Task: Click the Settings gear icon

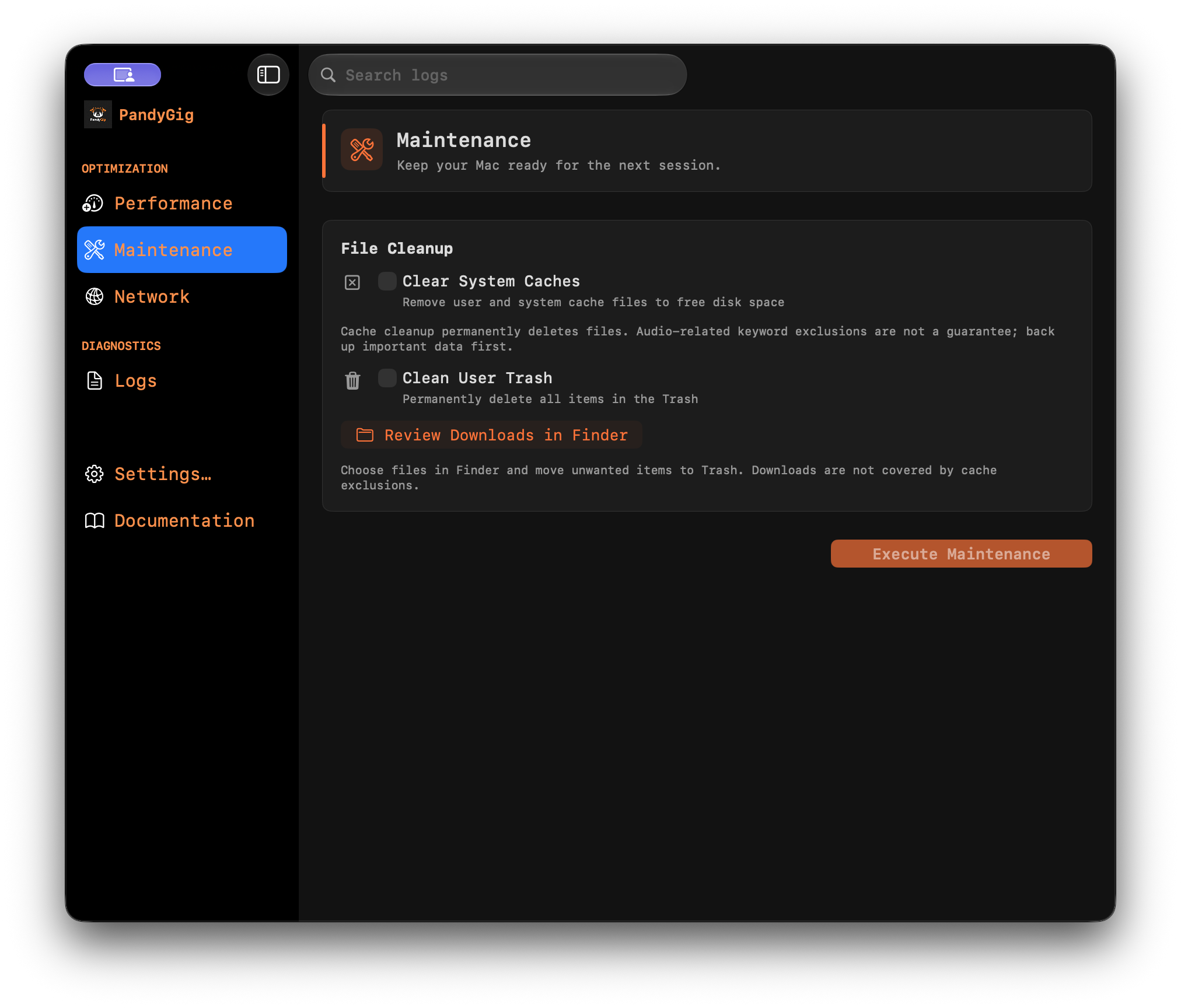Action: click(94, 474)
